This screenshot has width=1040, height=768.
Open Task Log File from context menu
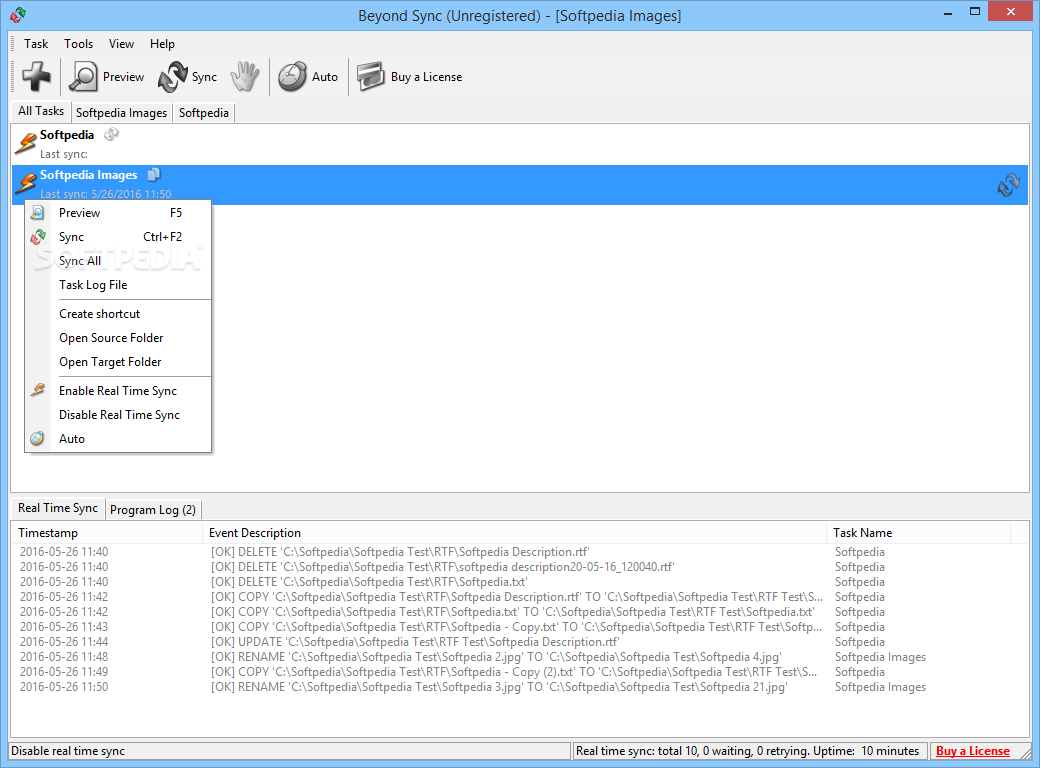pyautogui.click(x=118, y=285)
